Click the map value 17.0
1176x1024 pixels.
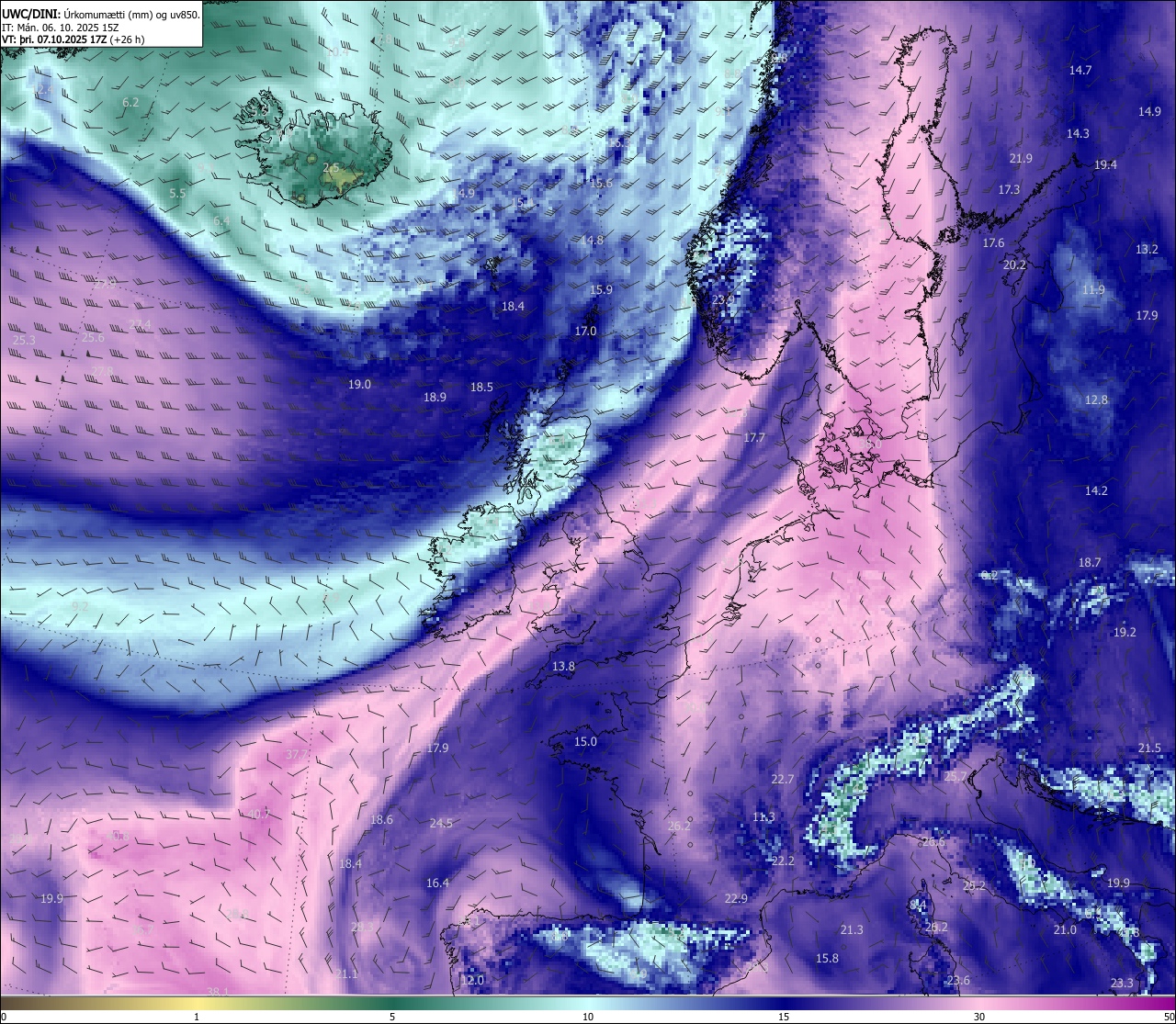585,331
